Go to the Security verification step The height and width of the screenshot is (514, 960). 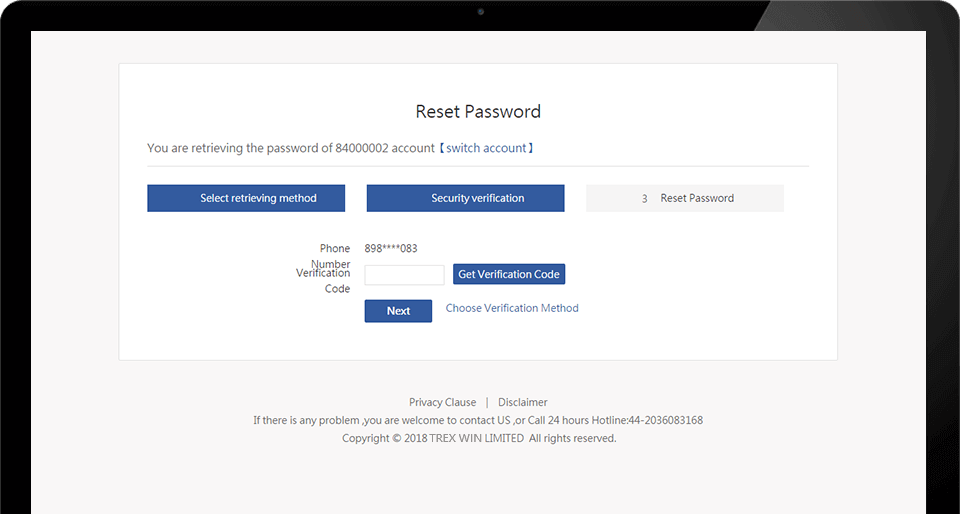click(x=465, y=198)
